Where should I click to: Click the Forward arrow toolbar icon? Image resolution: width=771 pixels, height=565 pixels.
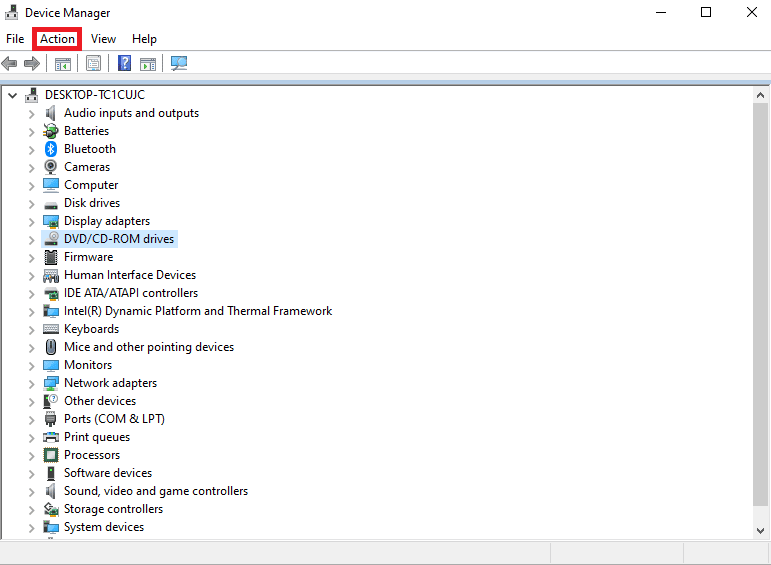click(x=32, y=63)
